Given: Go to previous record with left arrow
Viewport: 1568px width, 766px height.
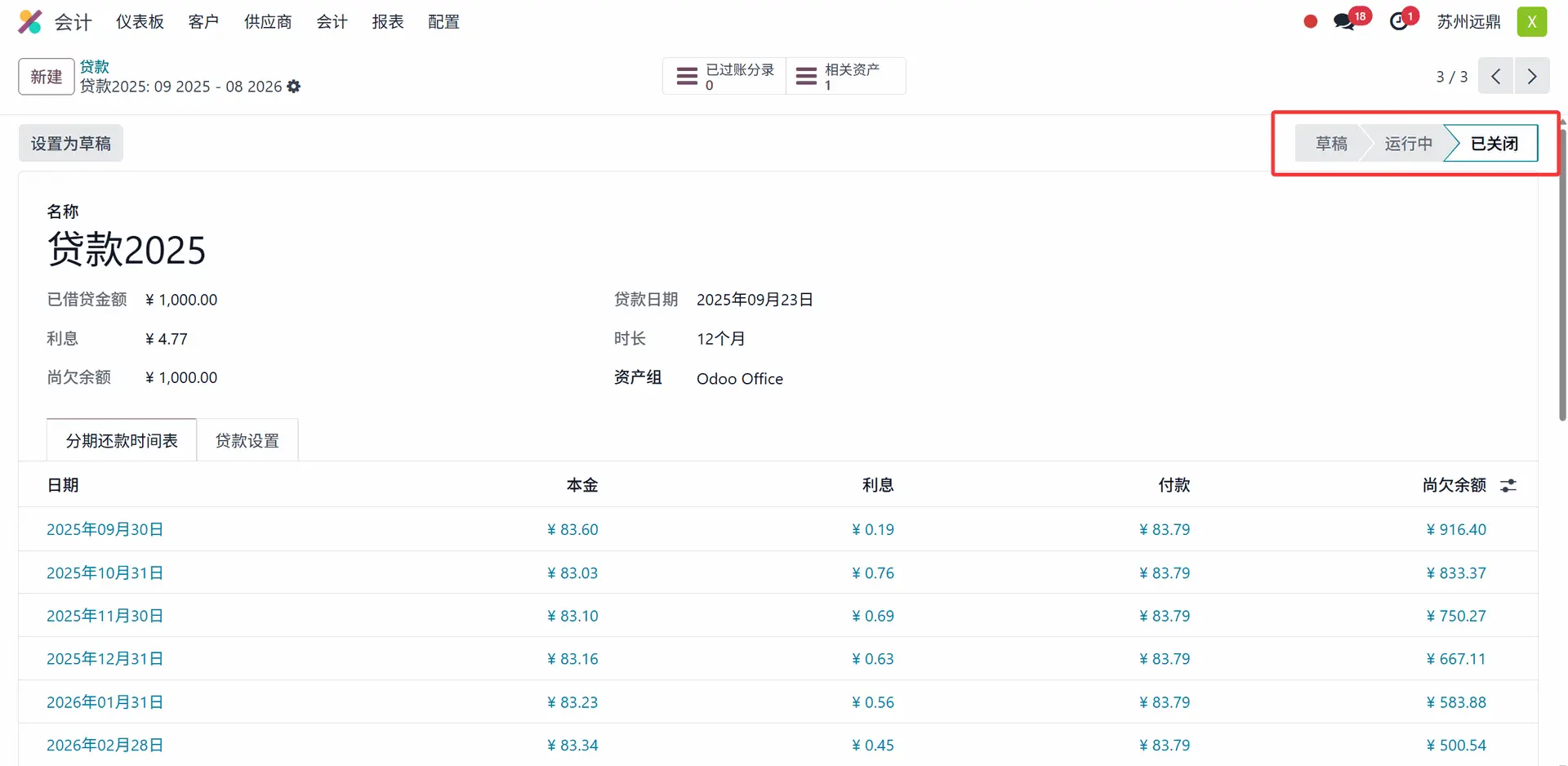Looking at the screenshot, I should point(1495,77).
